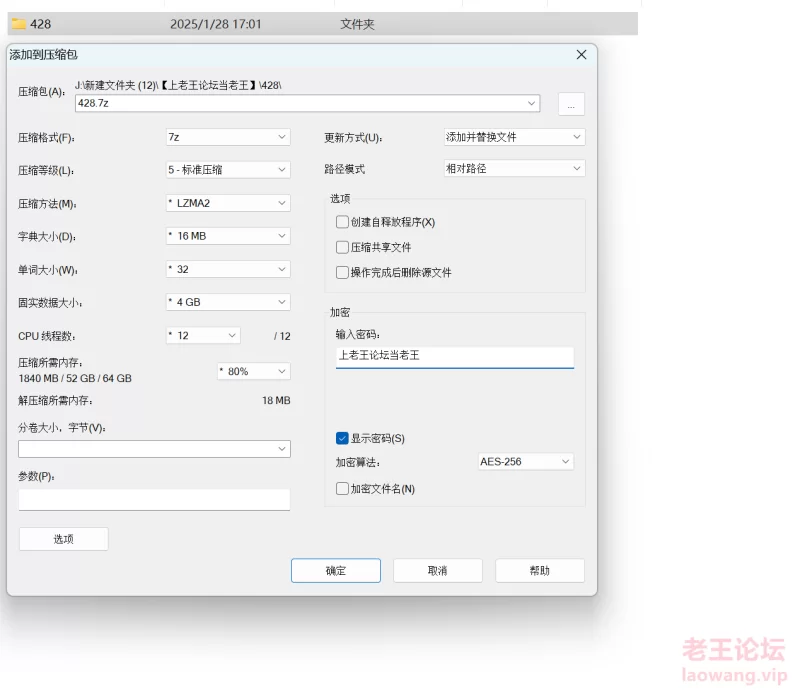Enable 操作完成后删除源文件 checkbox
The width and height of the screenshot is (800, 691).
342,273
